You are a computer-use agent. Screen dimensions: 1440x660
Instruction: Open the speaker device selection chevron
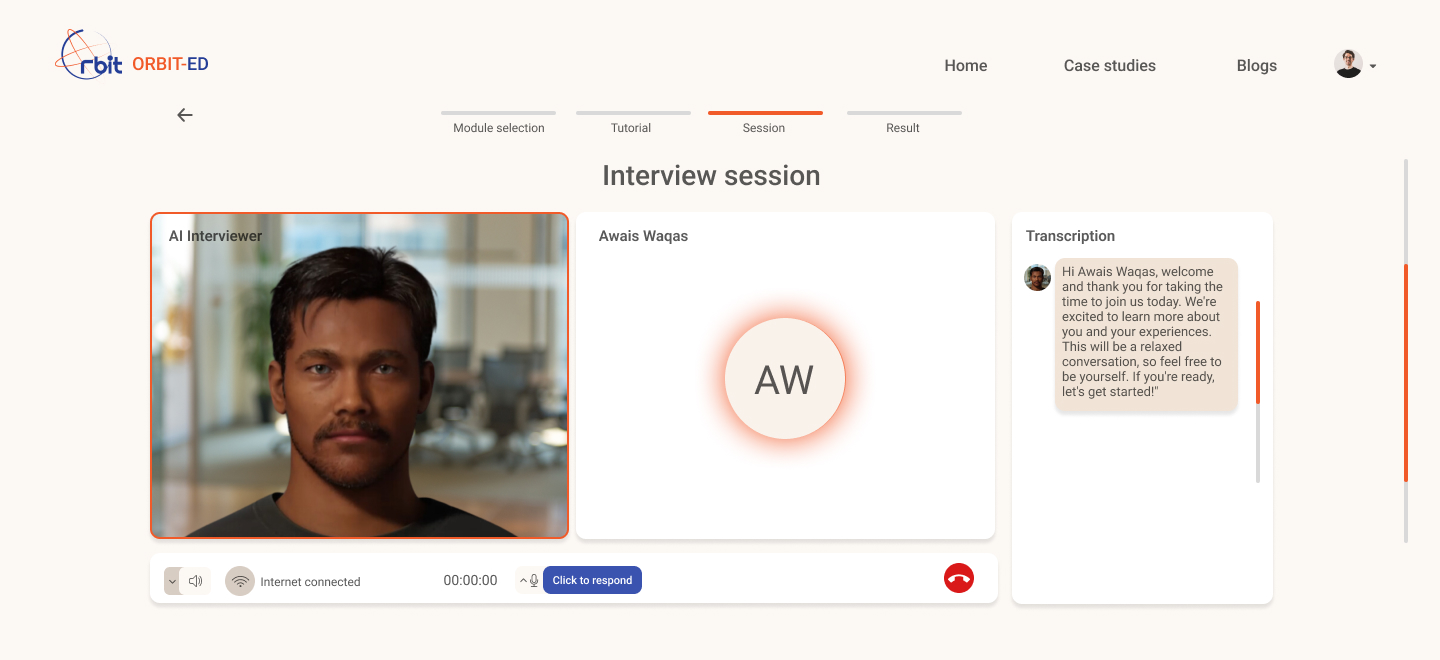(x=171, y=580)
